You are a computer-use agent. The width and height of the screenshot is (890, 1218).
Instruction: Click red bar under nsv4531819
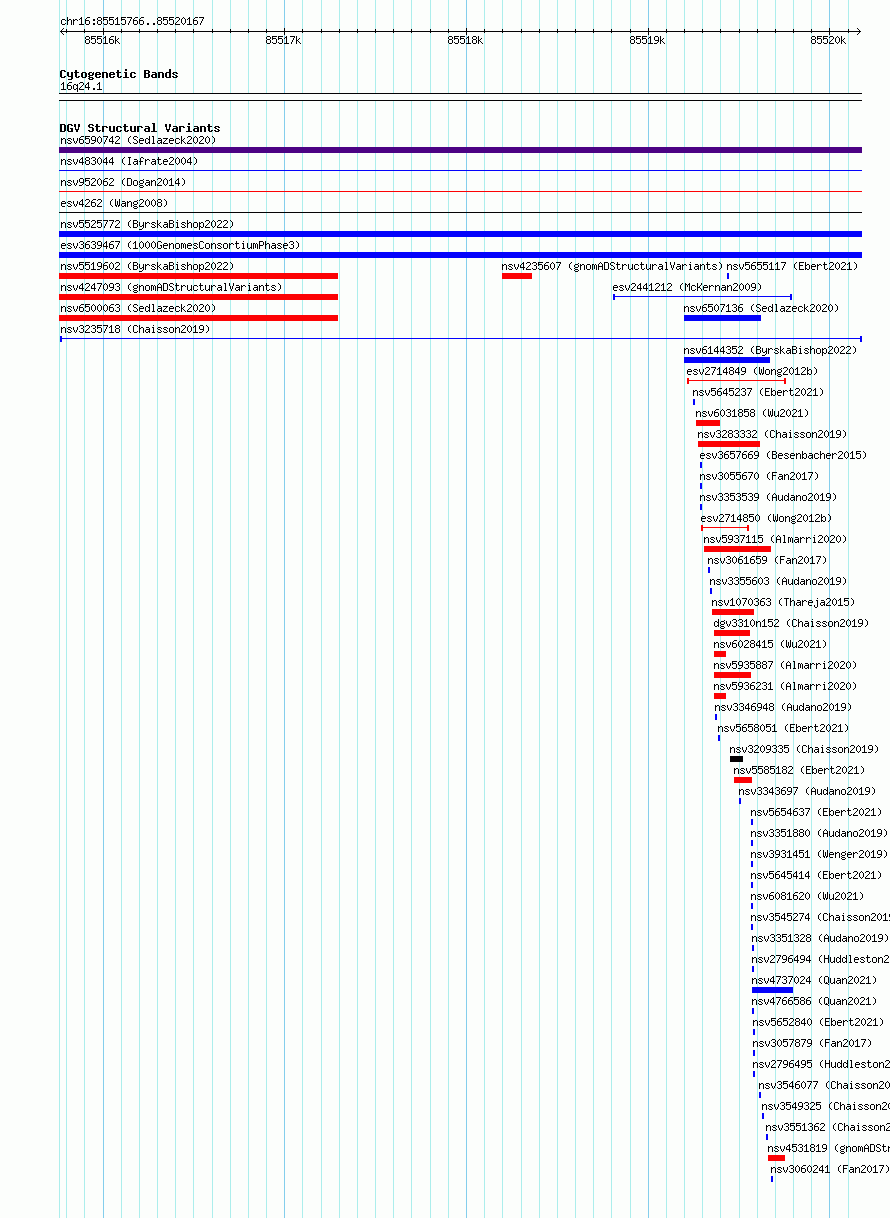(776, 1158)
